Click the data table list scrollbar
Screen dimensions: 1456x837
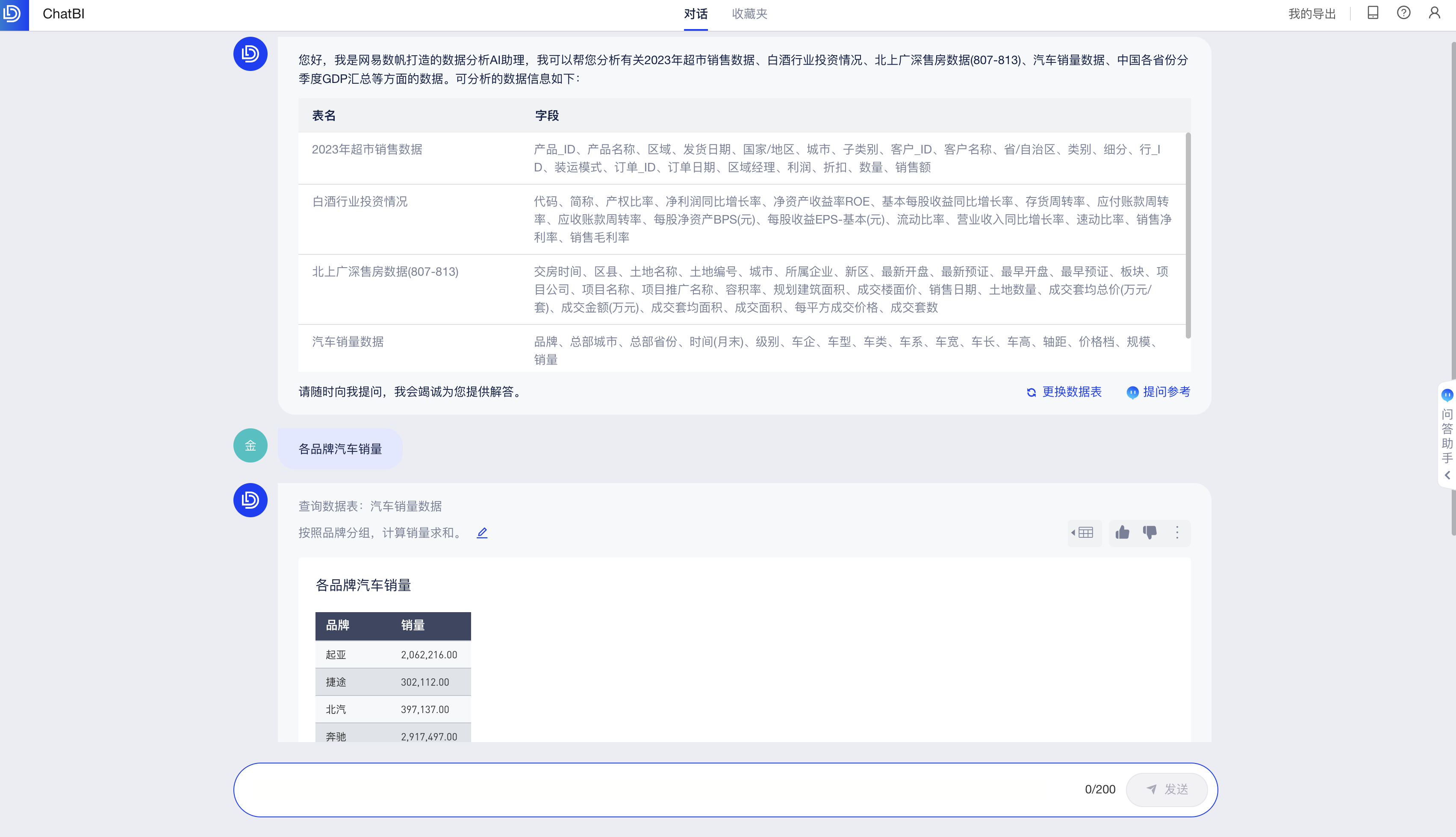1188,236
